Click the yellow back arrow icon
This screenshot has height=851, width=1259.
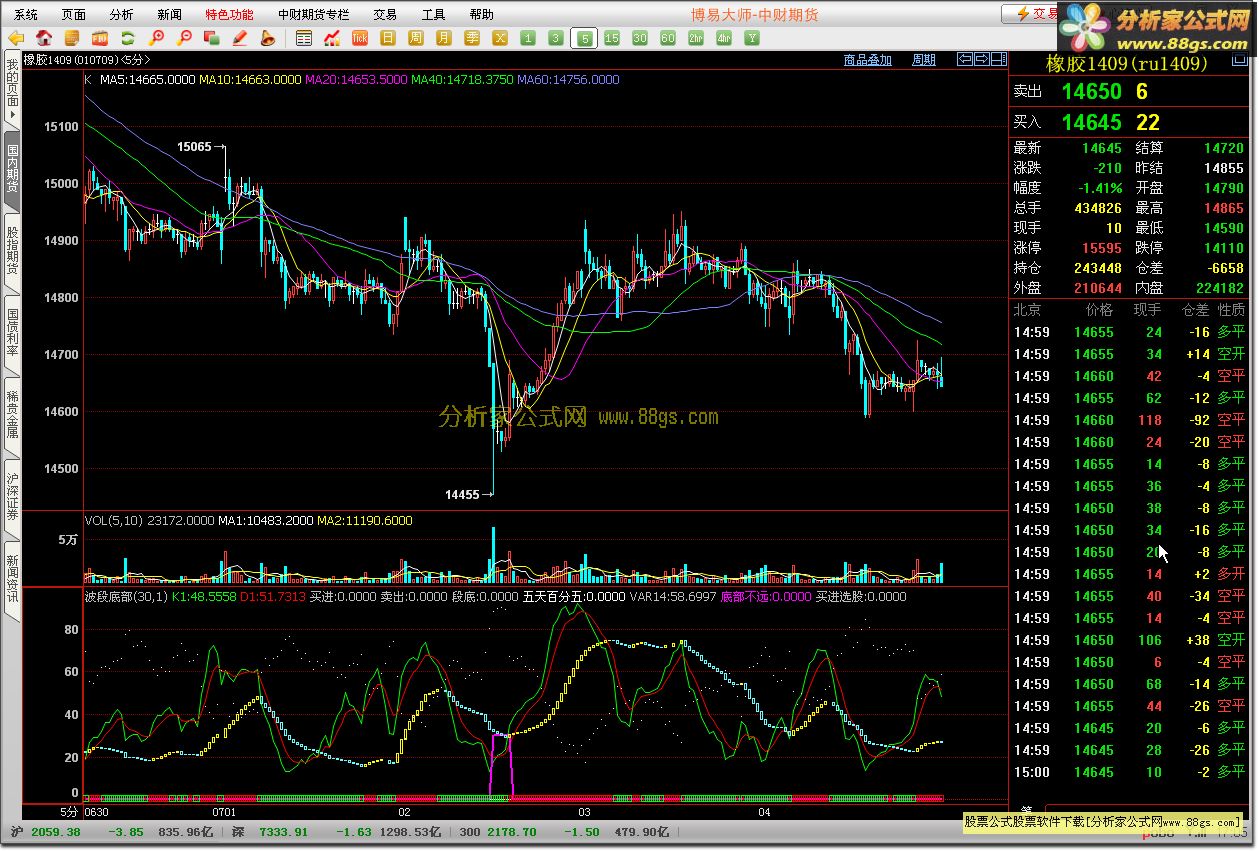pyautogui.click(x=15, y=38)
